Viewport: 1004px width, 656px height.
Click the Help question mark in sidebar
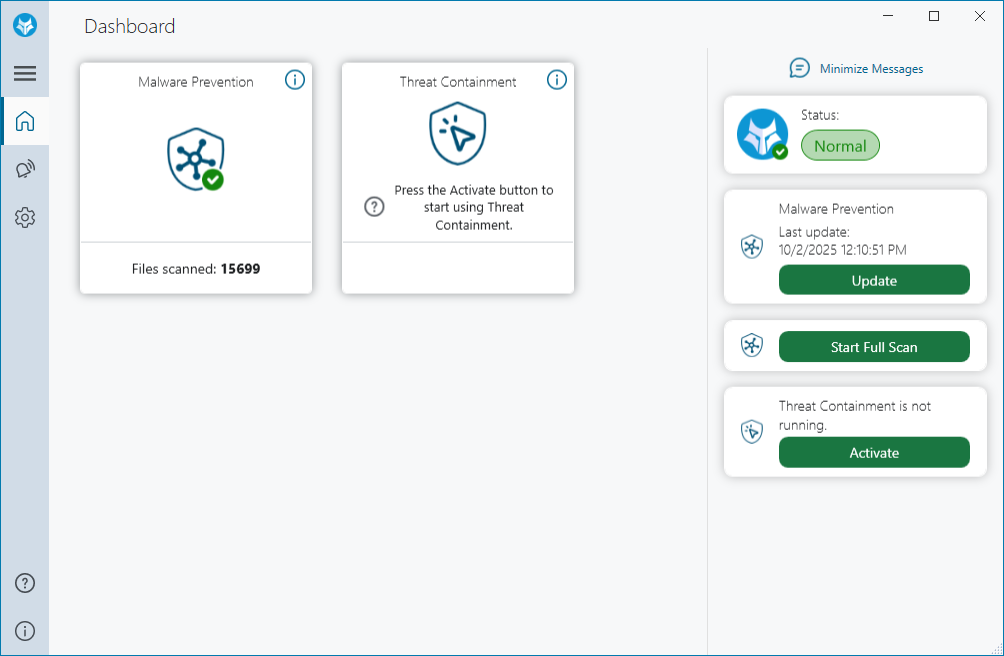point(25,583)
